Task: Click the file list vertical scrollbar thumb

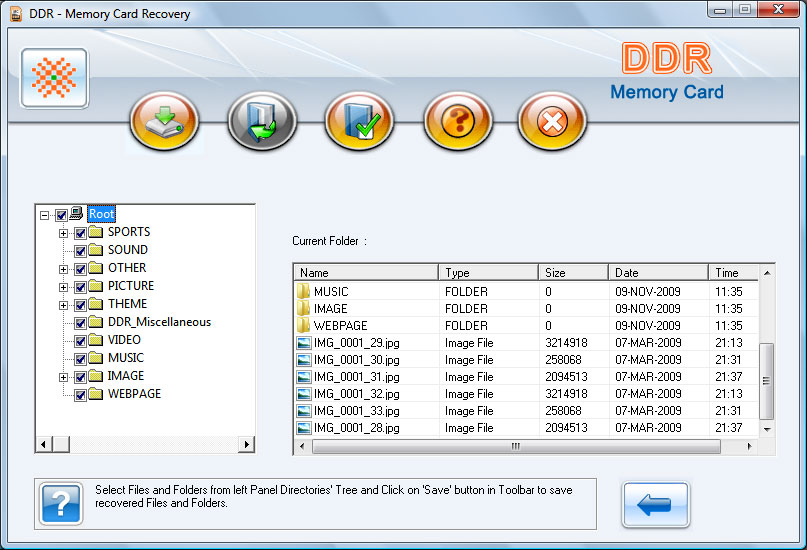Action: click(767, 381)
